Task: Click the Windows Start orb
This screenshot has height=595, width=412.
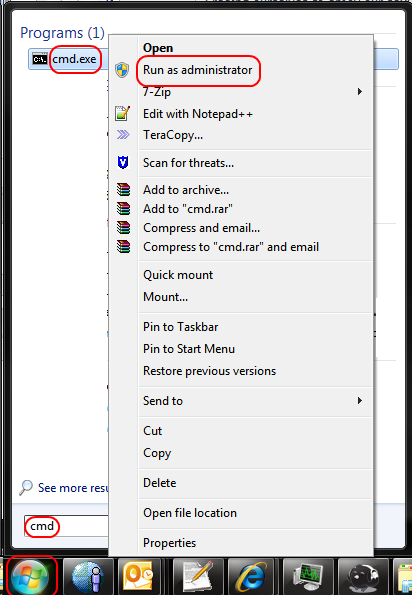Action: [x=30, y=577]
